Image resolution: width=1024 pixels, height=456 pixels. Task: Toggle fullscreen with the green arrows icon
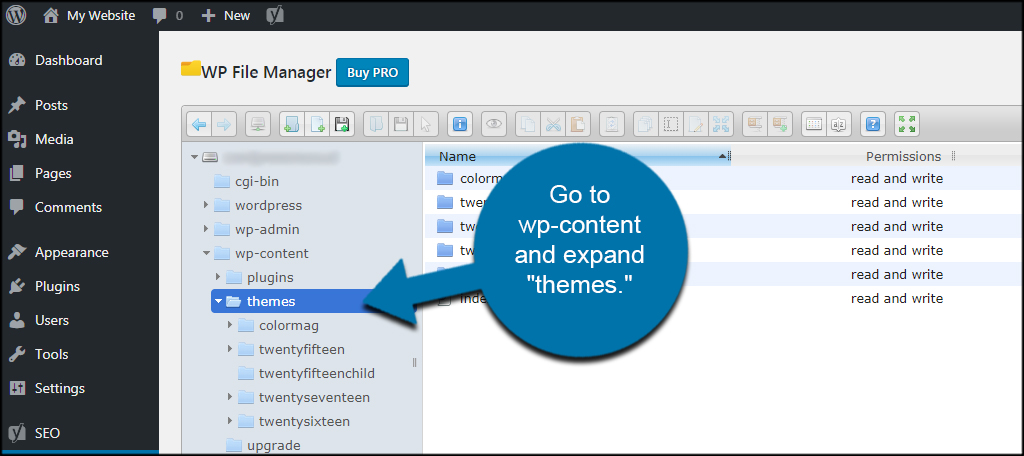click(x=907, y=123)
